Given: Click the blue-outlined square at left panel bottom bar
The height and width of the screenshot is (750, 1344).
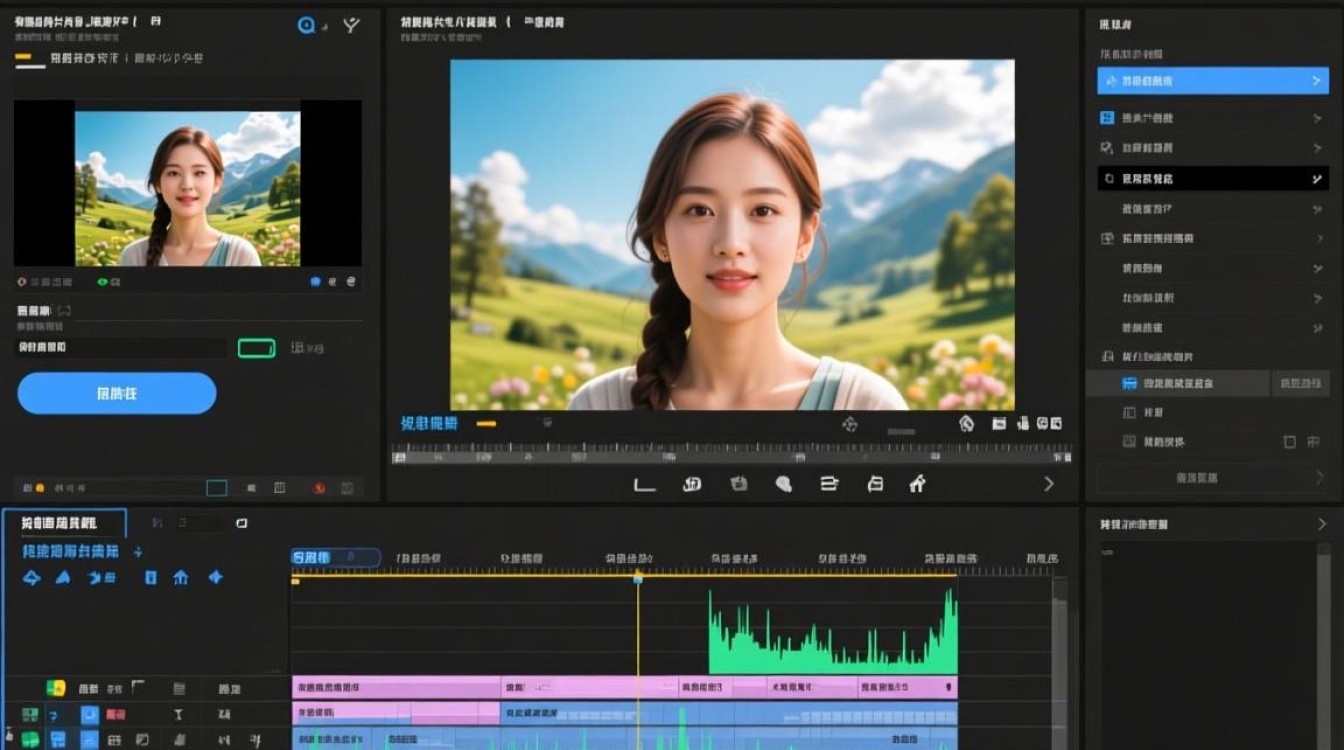Looking at the screenshot, I should point(217,488).
